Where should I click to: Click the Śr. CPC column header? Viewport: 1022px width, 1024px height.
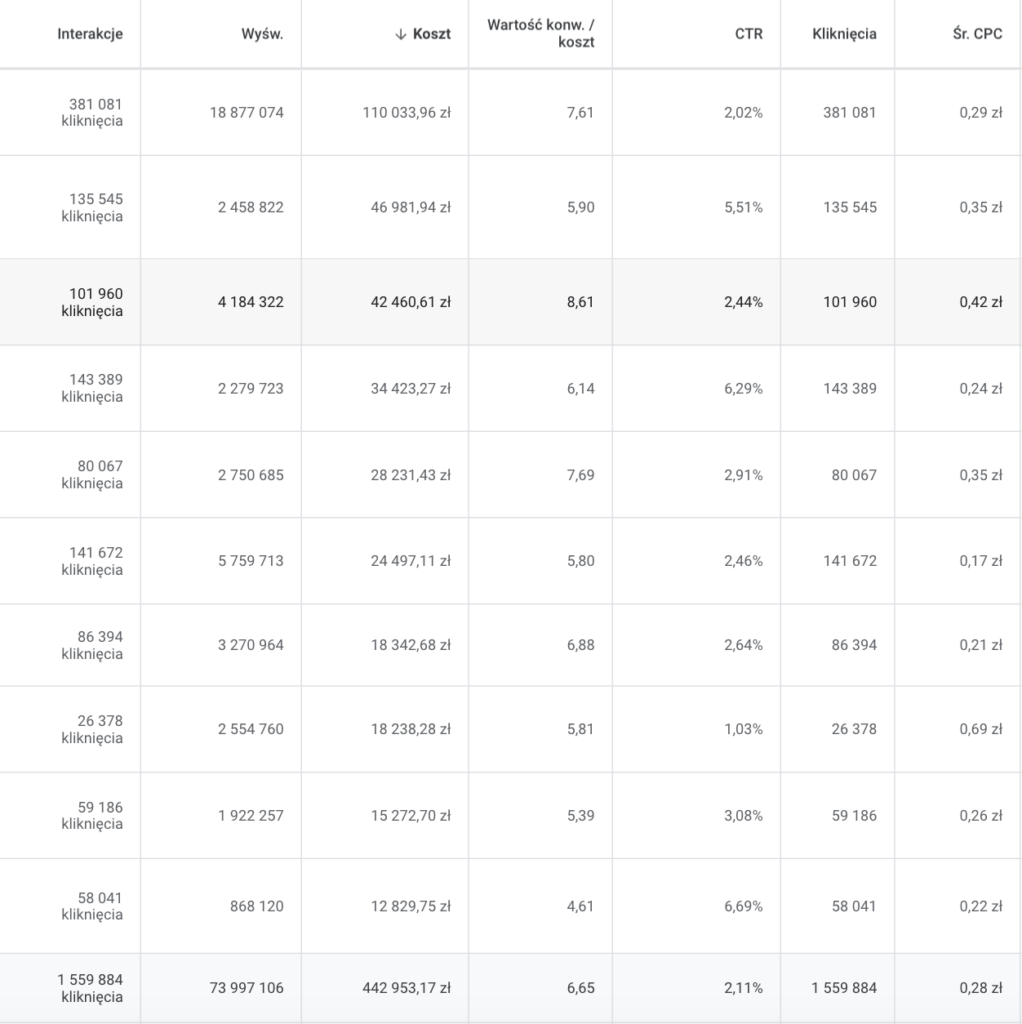(977, 34)
